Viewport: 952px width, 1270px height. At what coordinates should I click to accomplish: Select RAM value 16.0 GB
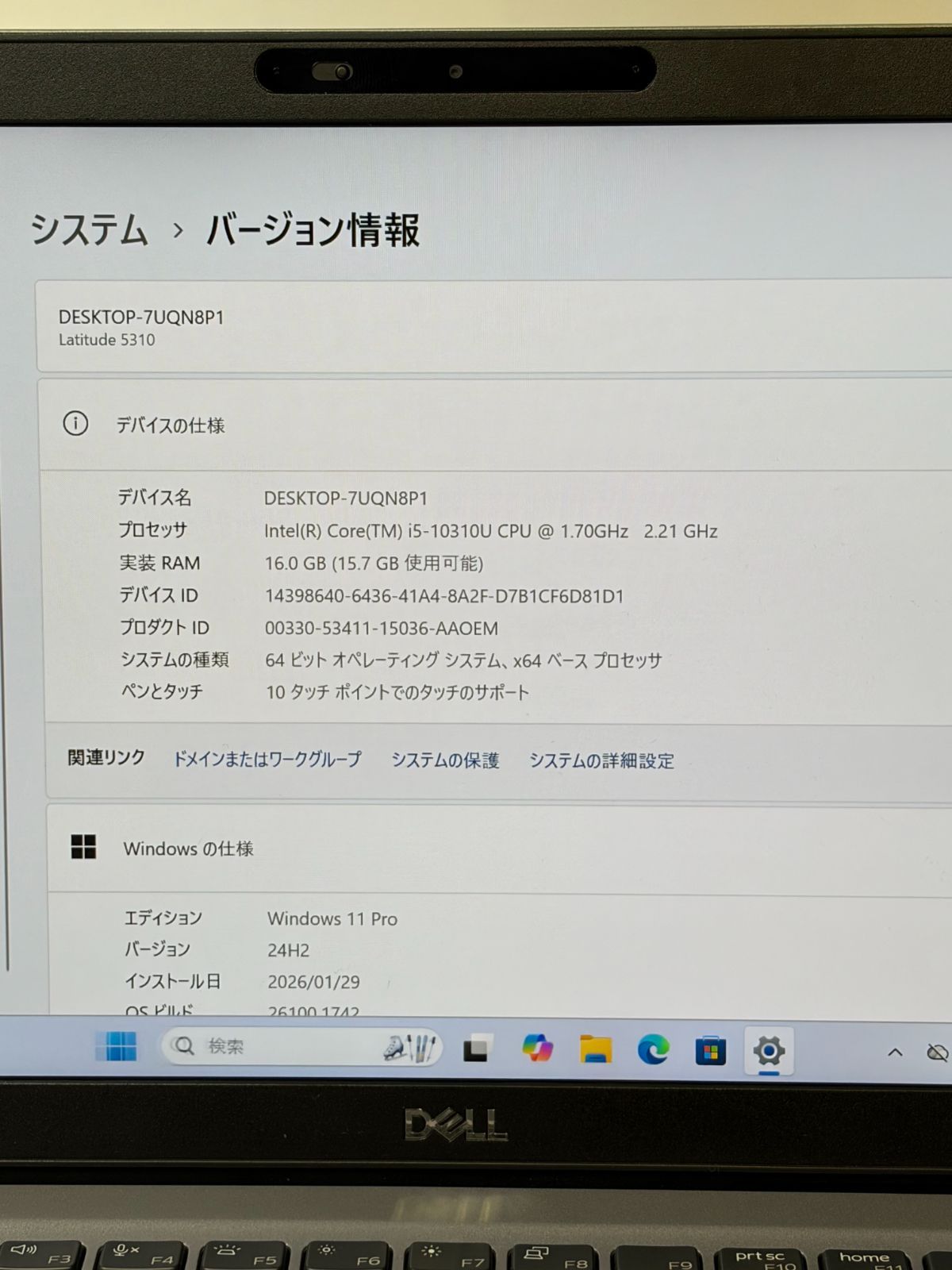pyautogui.click(x=374, y=563)
